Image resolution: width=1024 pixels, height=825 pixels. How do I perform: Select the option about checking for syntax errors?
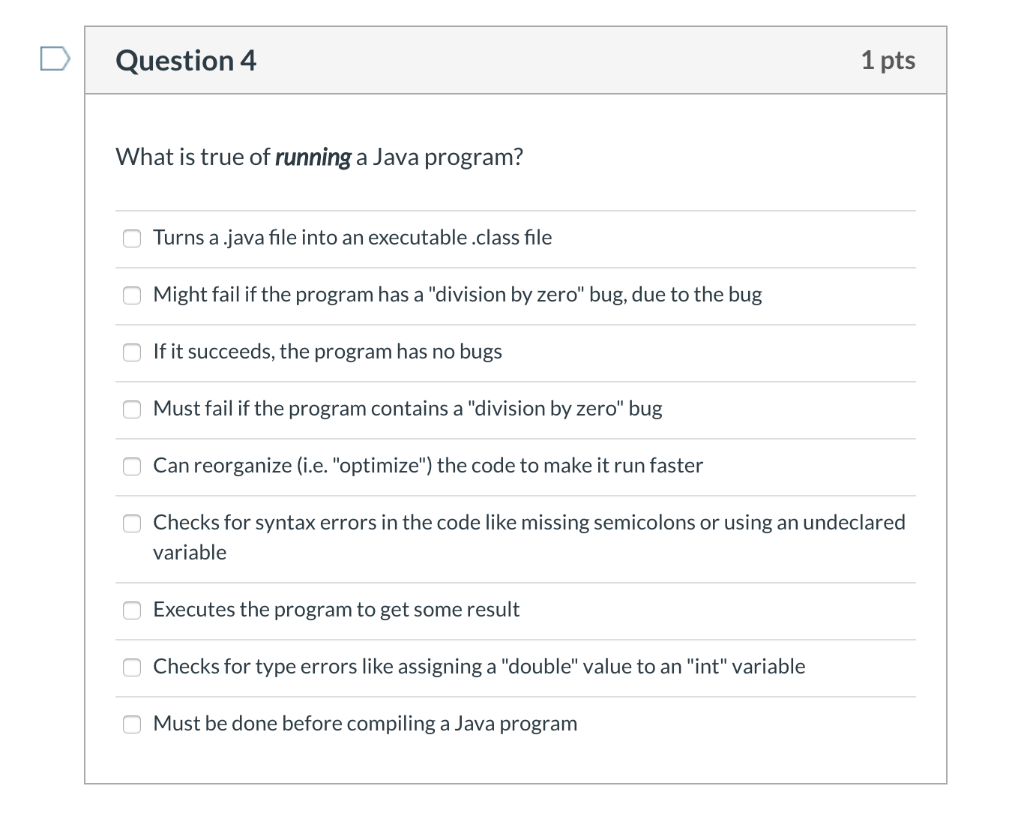pyautogui.click(x=131, y=523)
